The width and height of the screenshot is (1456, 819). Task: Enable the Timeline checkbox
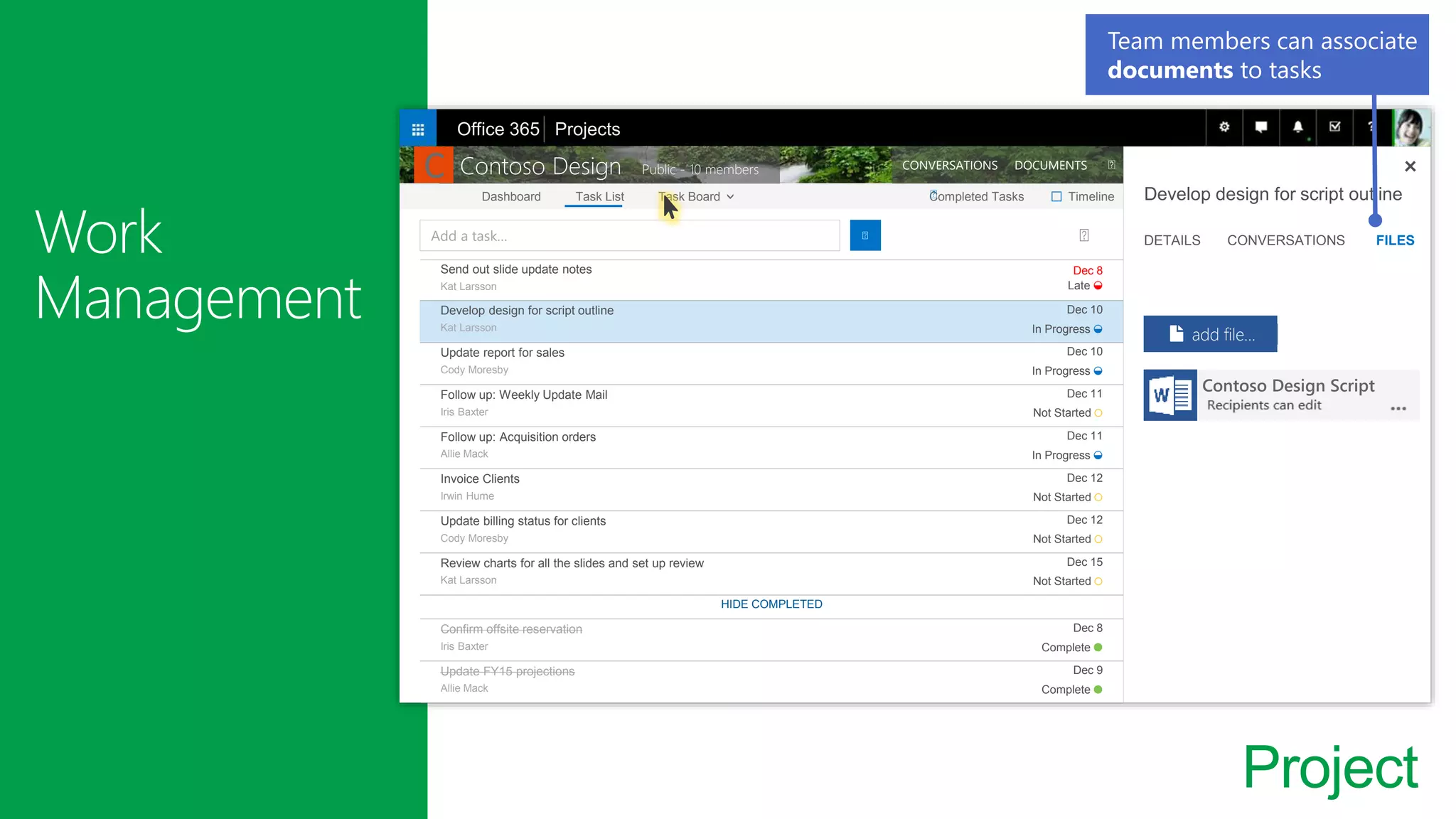tap(1056, 197)
